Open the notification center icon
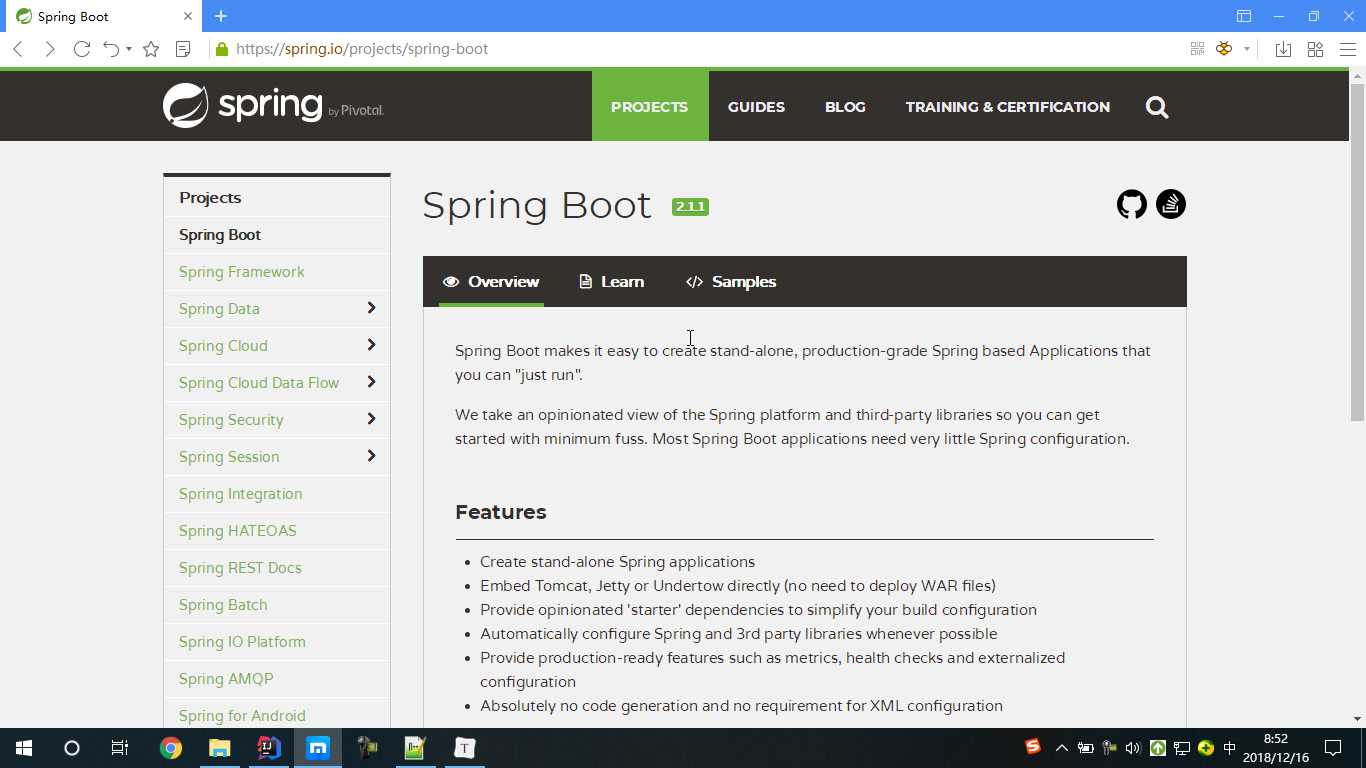 1333,748
